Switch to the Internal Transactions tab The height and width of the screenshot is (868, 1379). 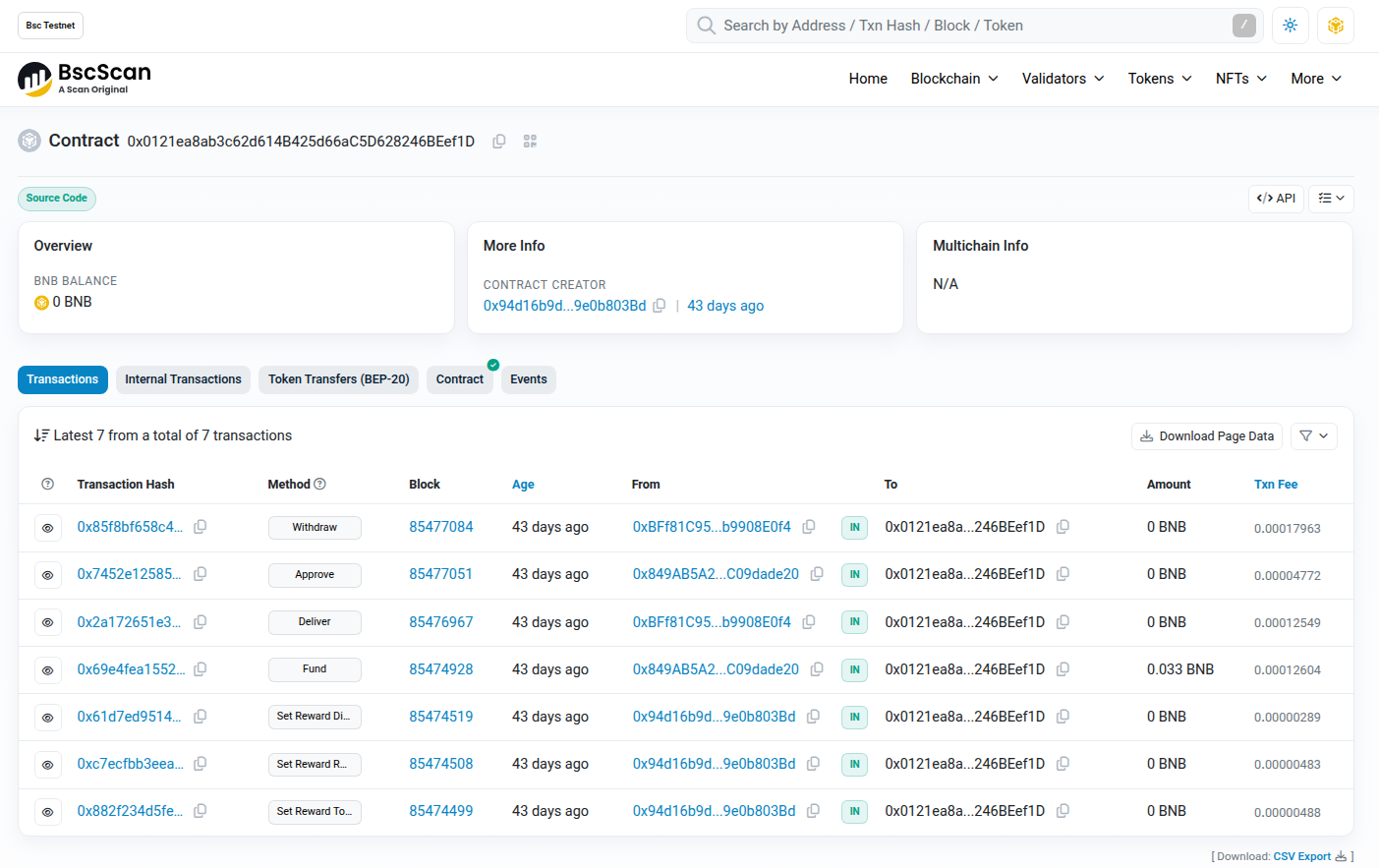click(183, 379)
